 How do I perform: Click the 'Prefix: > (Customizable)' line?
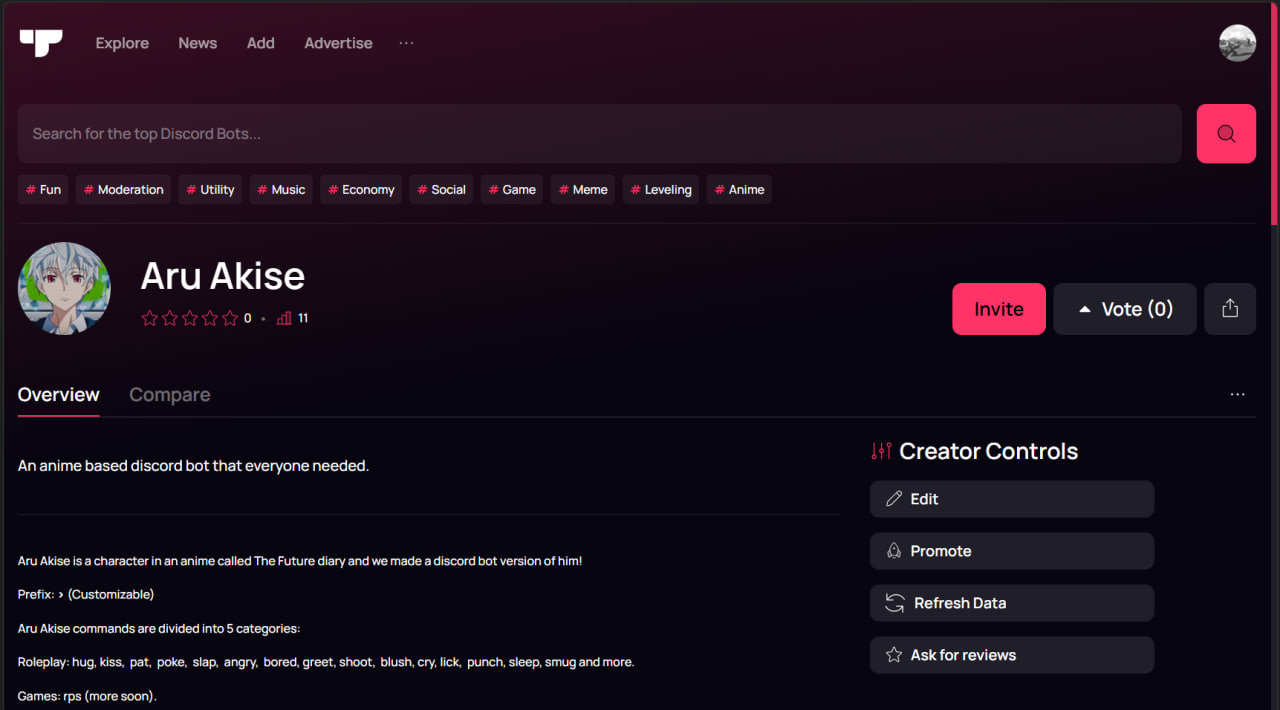[86, 594]
